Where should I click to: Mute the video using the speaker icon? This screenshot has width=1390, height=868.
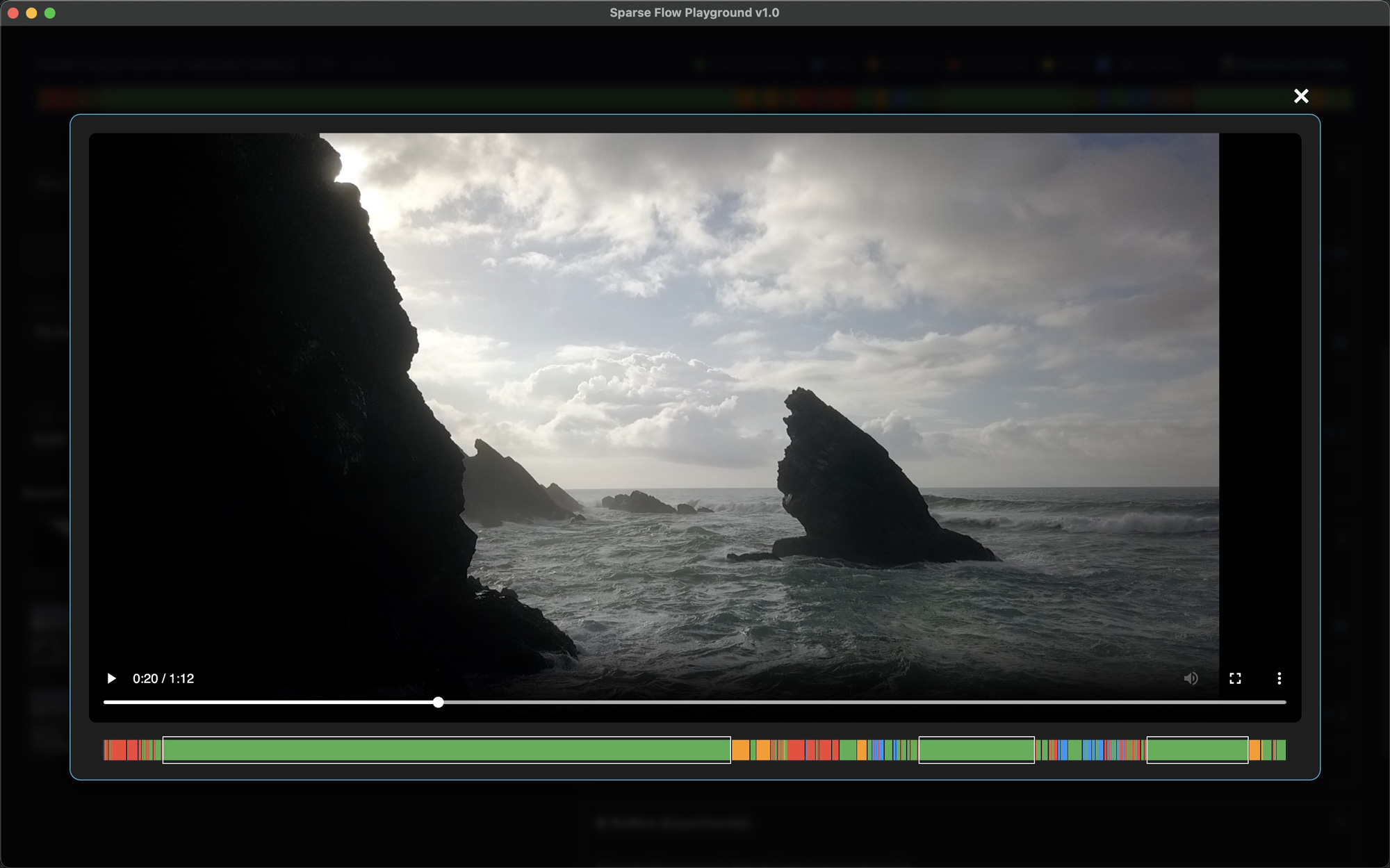(1191, 678)
